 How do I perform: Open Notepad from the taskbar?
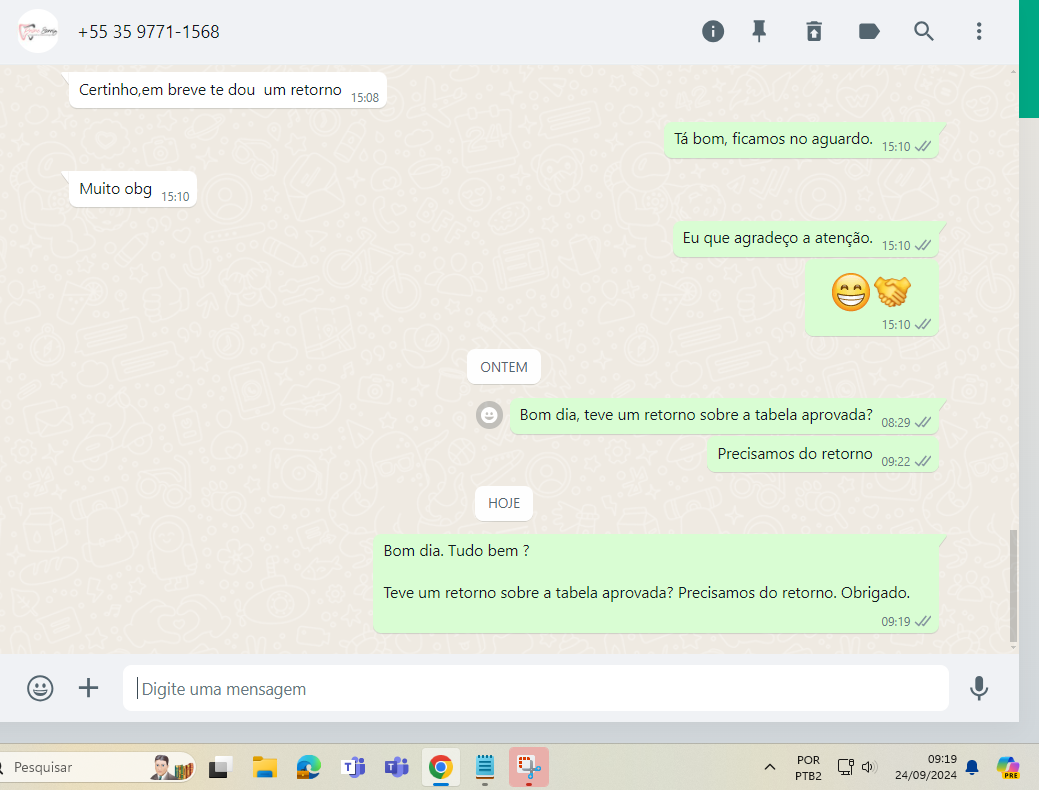tap(484, 767)
